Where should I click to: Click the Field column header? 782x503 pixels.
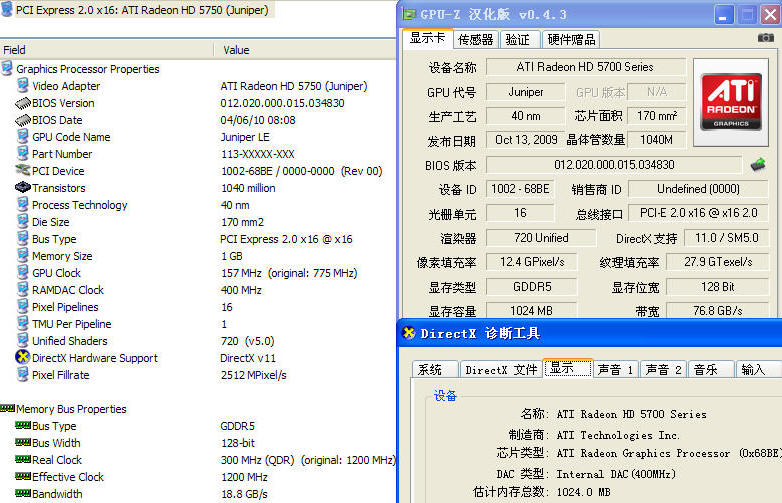[x=107, y=50]
